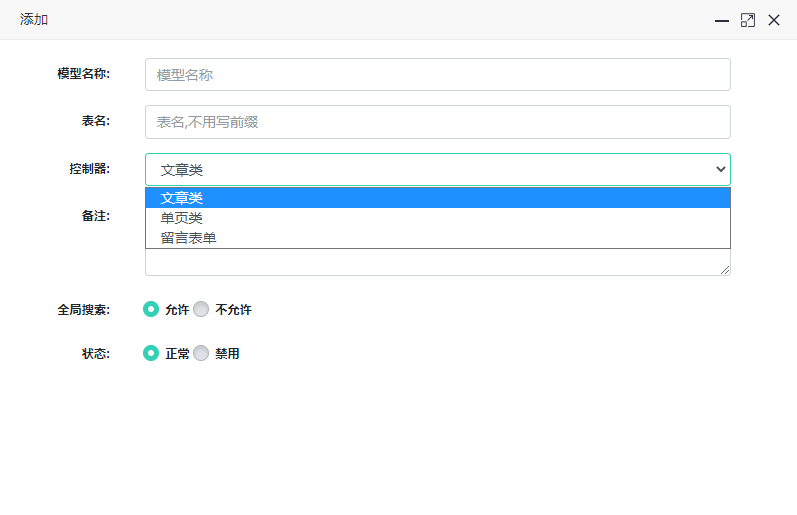Set 状态 to 正常
Viewport: 797px width, 515px height.
[x=151, y=353]
